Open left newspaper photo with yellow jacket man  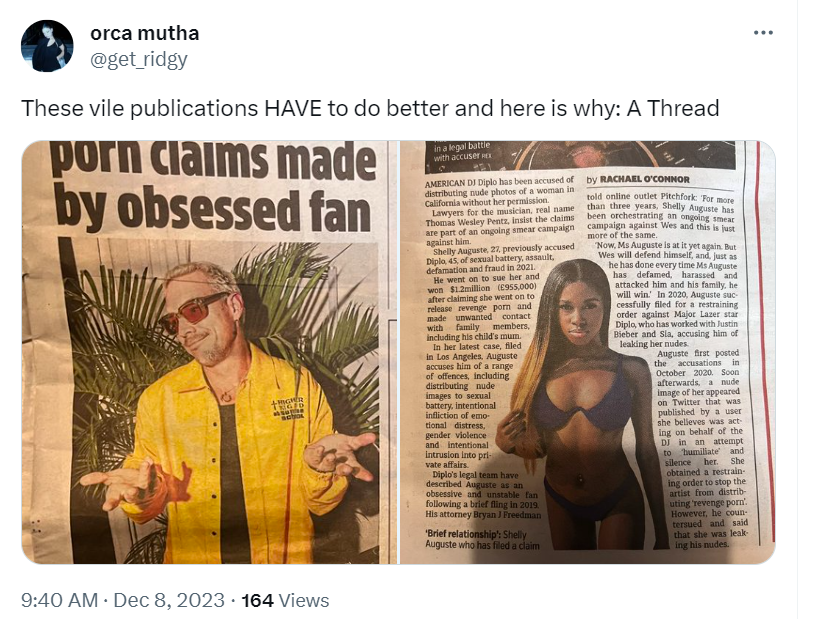[209, 352]
